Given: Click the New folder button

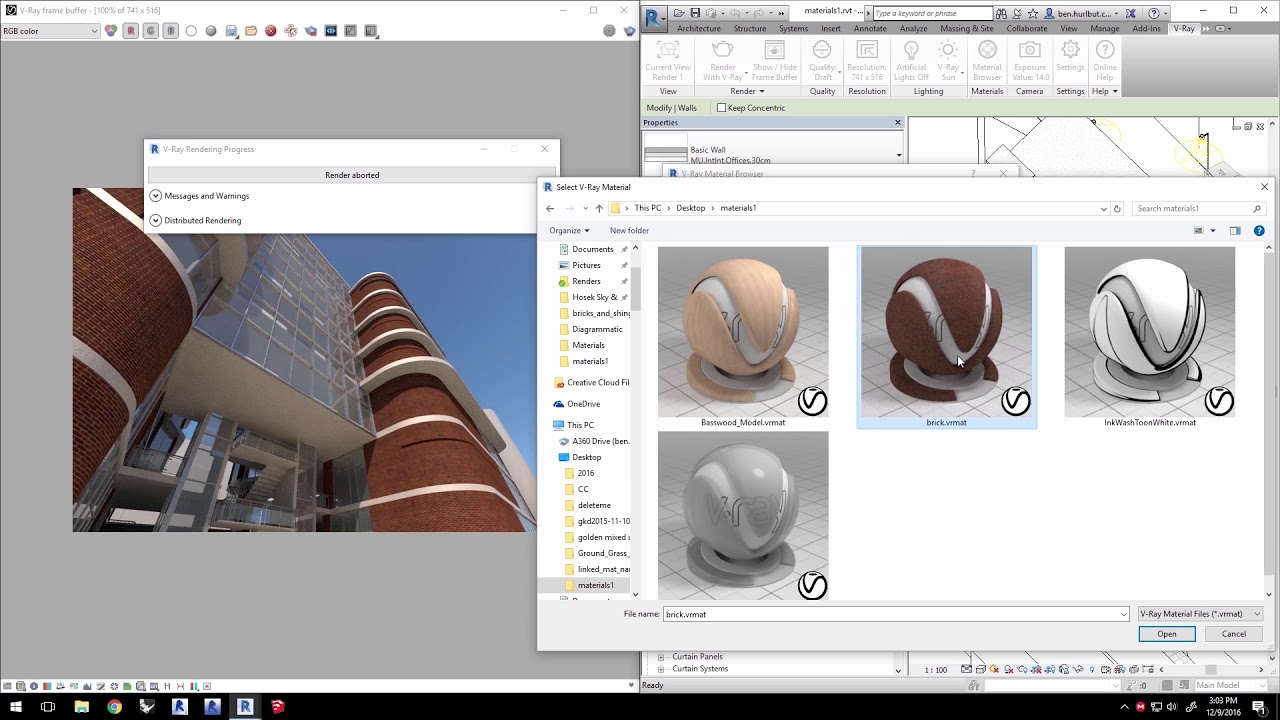Looking at the screenshot, I should 629,230.
